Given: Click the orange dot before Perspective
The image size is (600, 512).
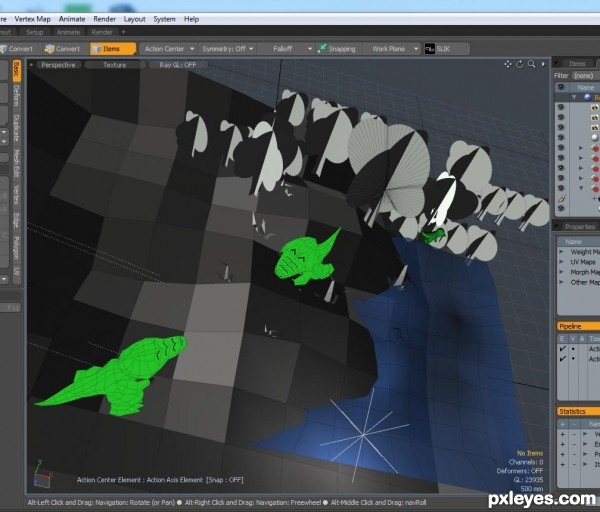Looking at the screenshot, I should coord(31,65).
